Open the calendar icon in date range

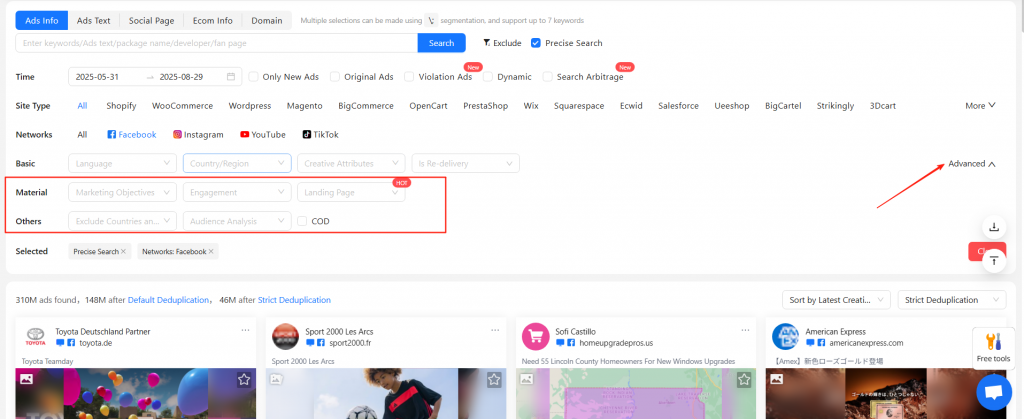click(231, 76)
